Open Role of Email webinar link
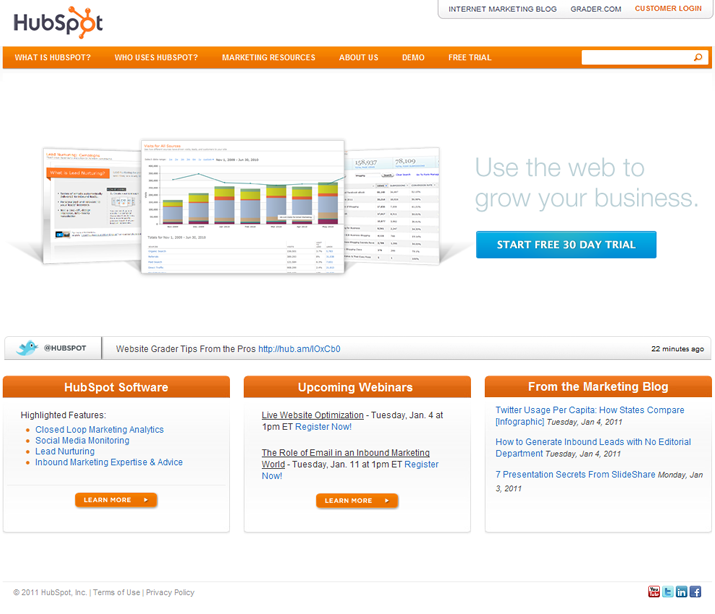This screenshot has width=715, height=614. pos(345,459)
